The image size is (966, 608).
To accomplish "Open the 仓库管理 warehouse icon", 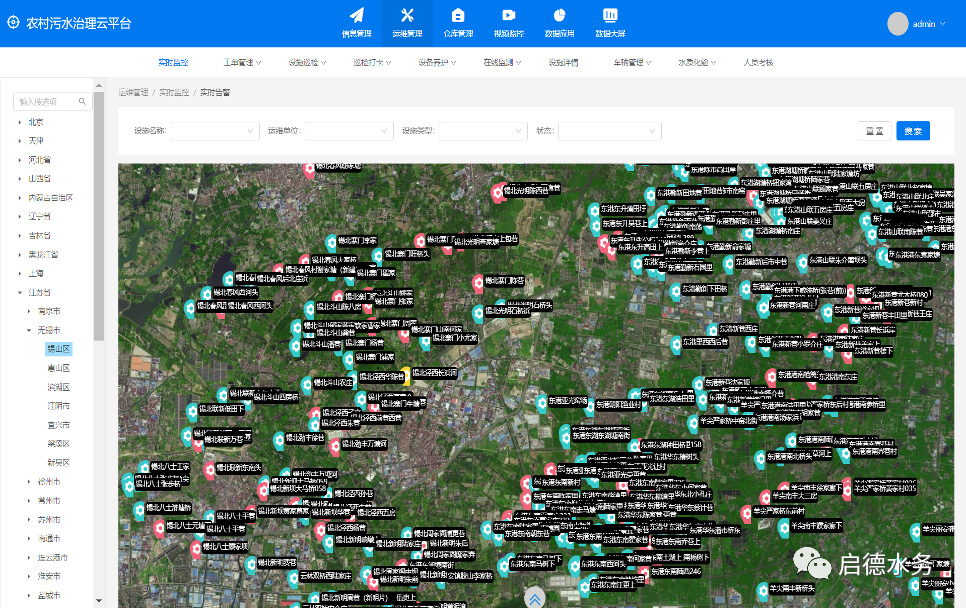I will (458, 16).
